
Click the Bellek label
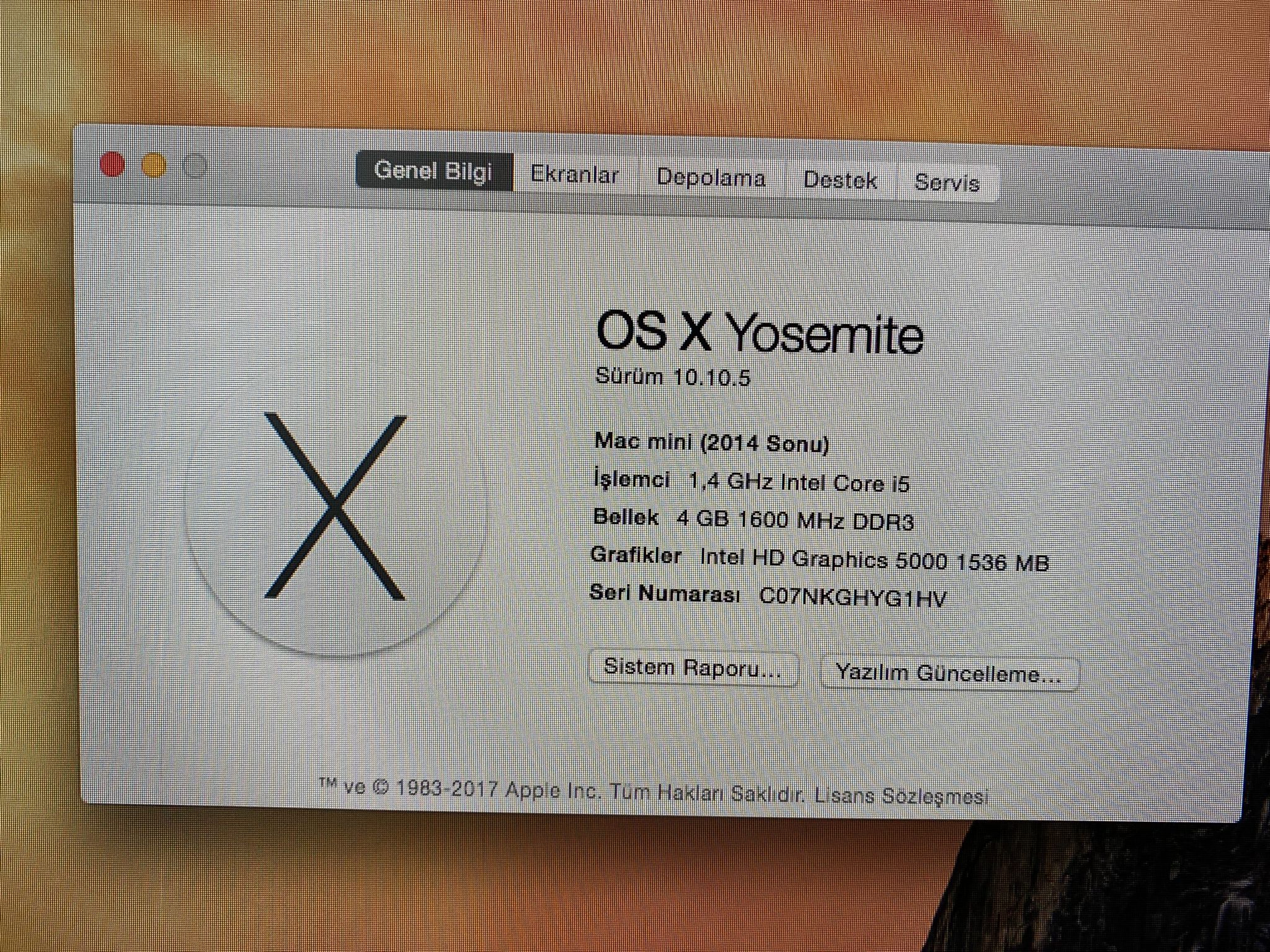coord(626,517)
